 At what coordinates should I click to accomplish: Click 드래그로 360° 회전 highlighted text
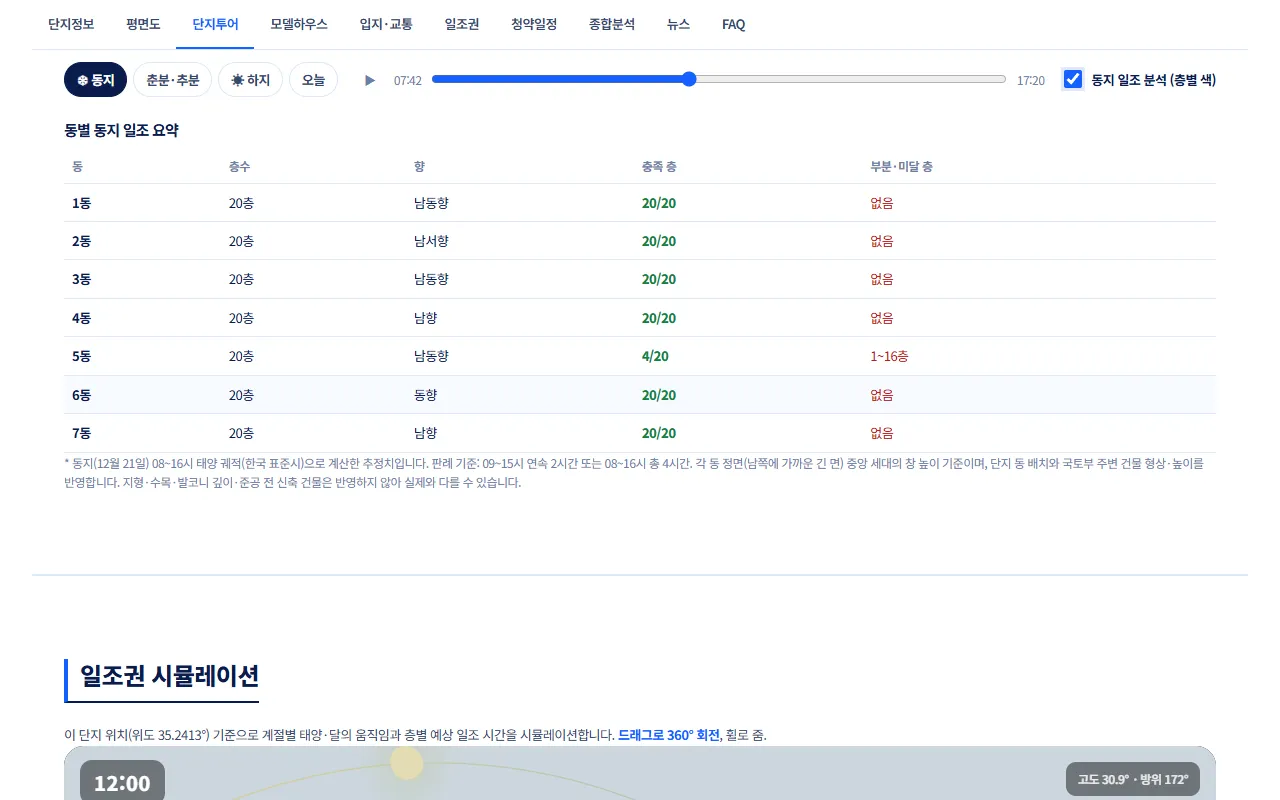click(x=669, y=735)
